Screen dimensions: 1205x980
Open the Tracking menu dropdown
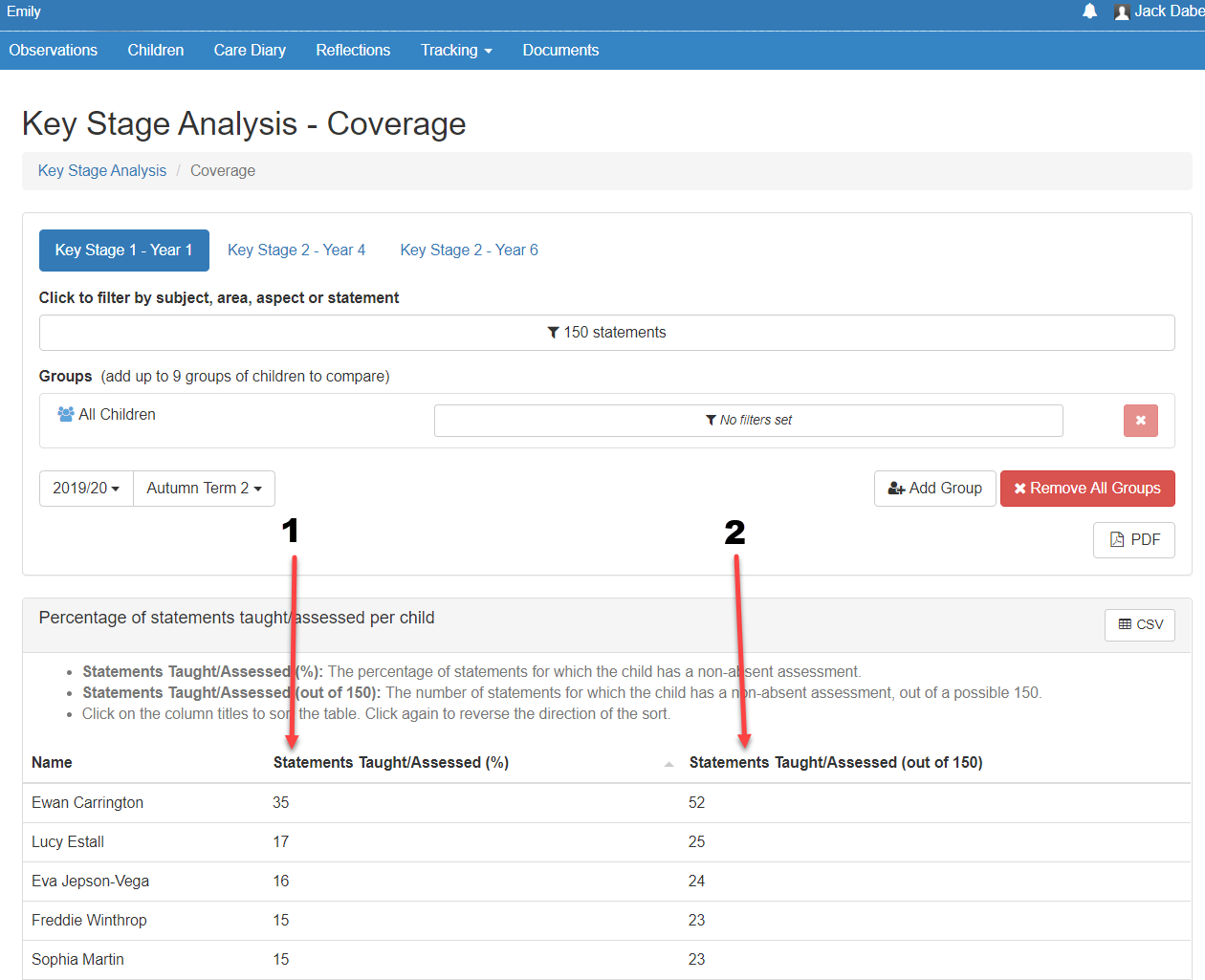[456, 51]
